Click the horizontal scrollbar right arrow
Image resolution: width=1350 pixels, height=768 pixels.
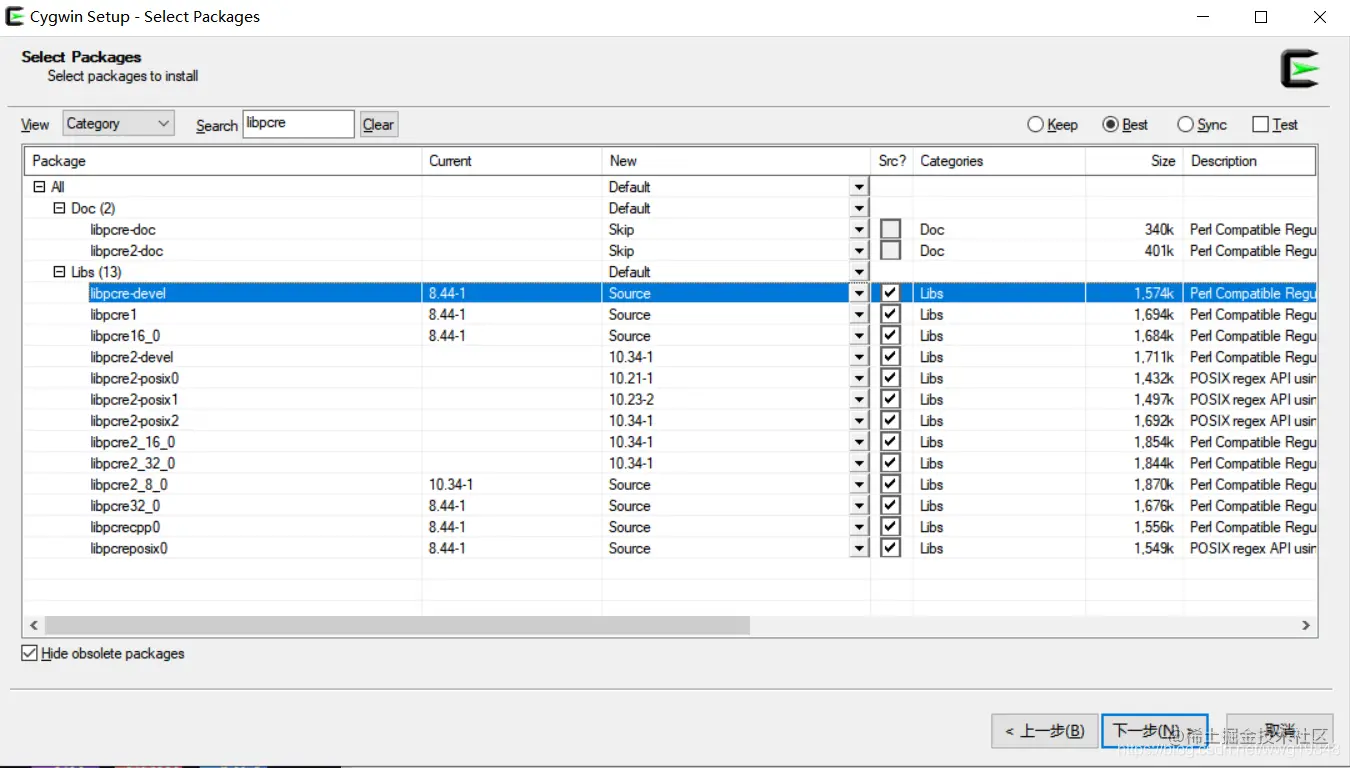1306,625
